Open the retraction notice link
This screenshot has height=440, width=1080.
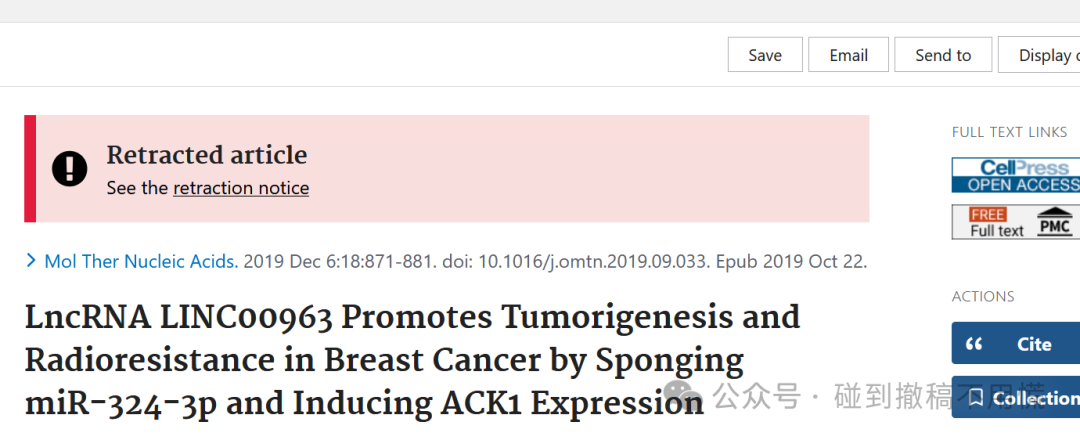241,188
